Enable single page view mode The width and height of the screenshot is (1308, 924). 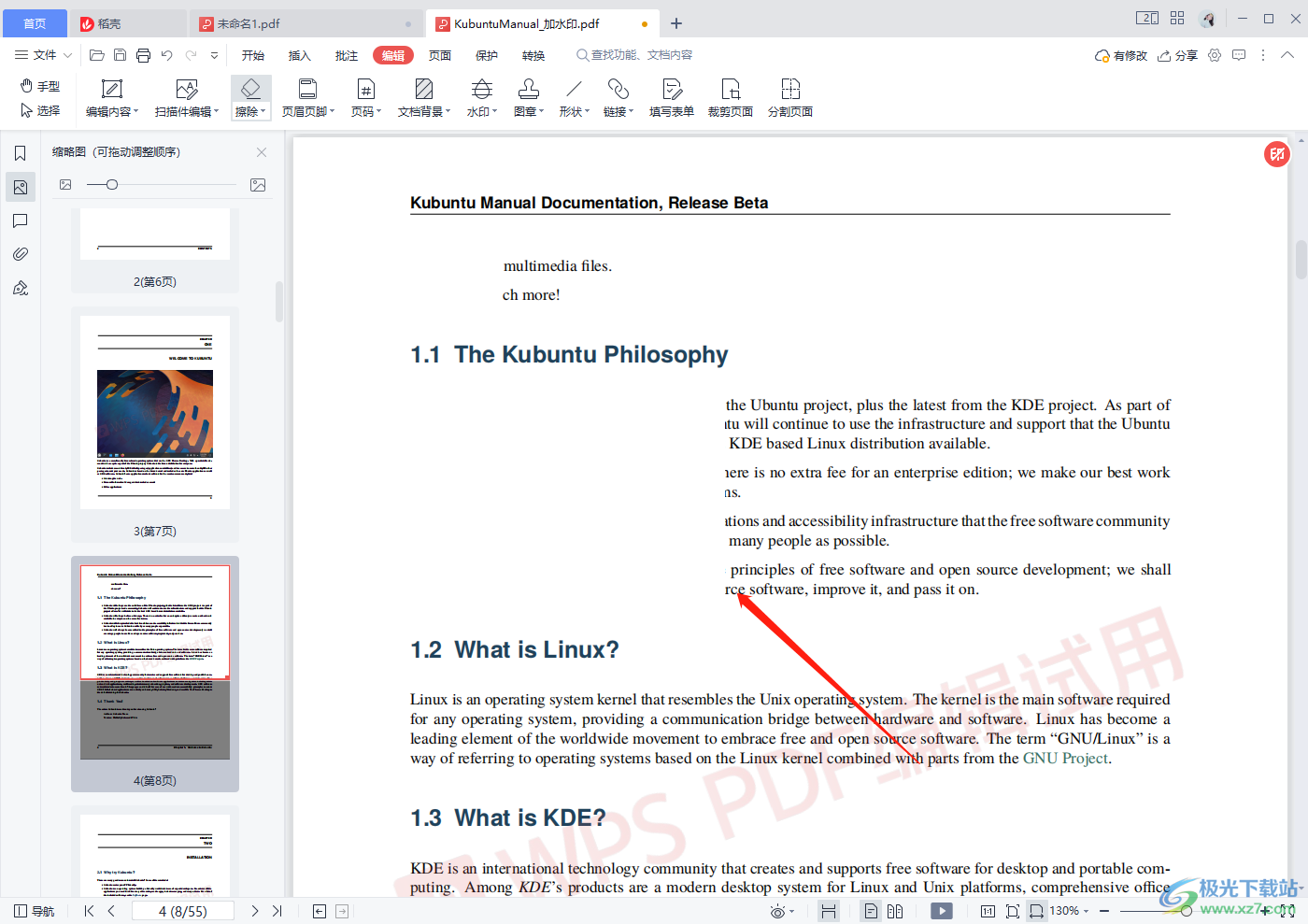pos(871,911)
